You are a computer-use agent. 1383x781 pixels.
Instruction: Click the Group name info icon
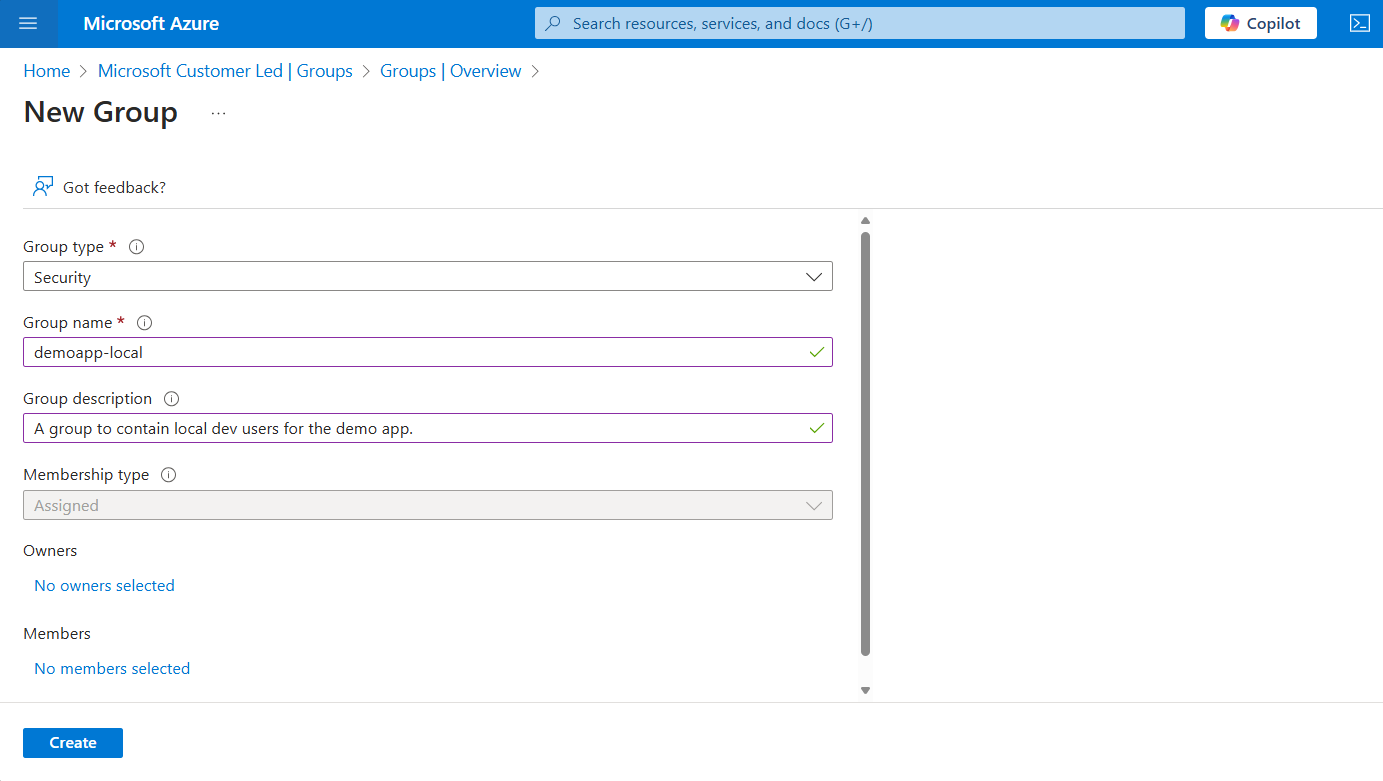(144, 322)
